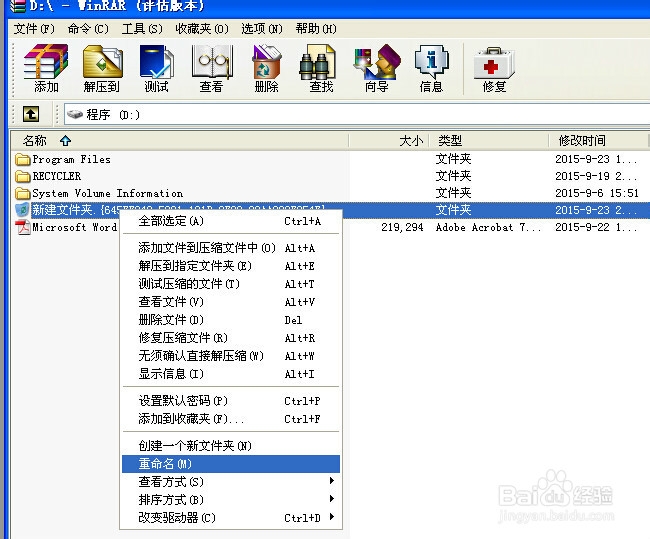Choose 删除文件(D) context entry
Viewport: 650px width, 539px height.
(231, 320)
